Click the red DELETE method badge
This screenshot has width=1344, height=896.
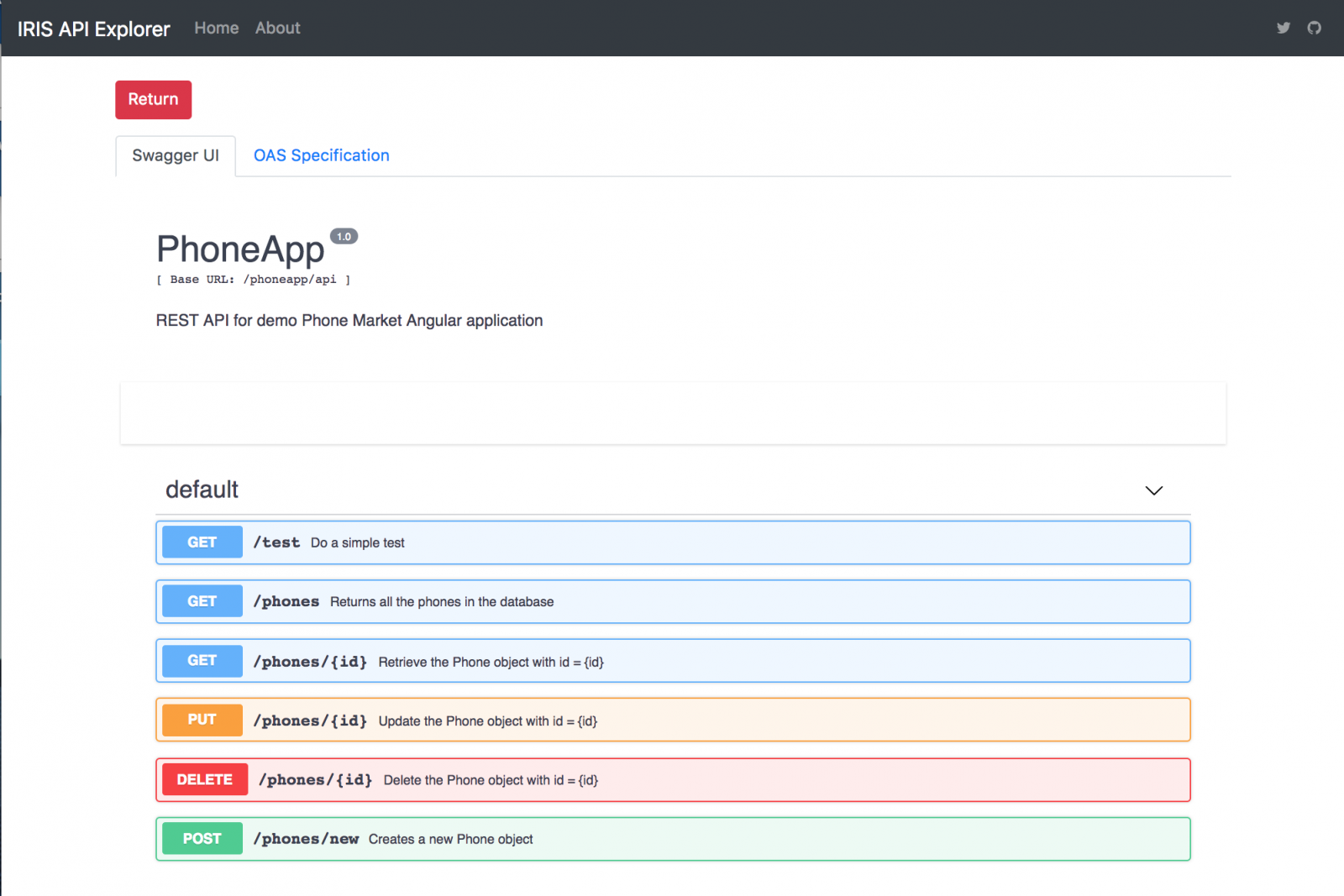click(204, 779)
